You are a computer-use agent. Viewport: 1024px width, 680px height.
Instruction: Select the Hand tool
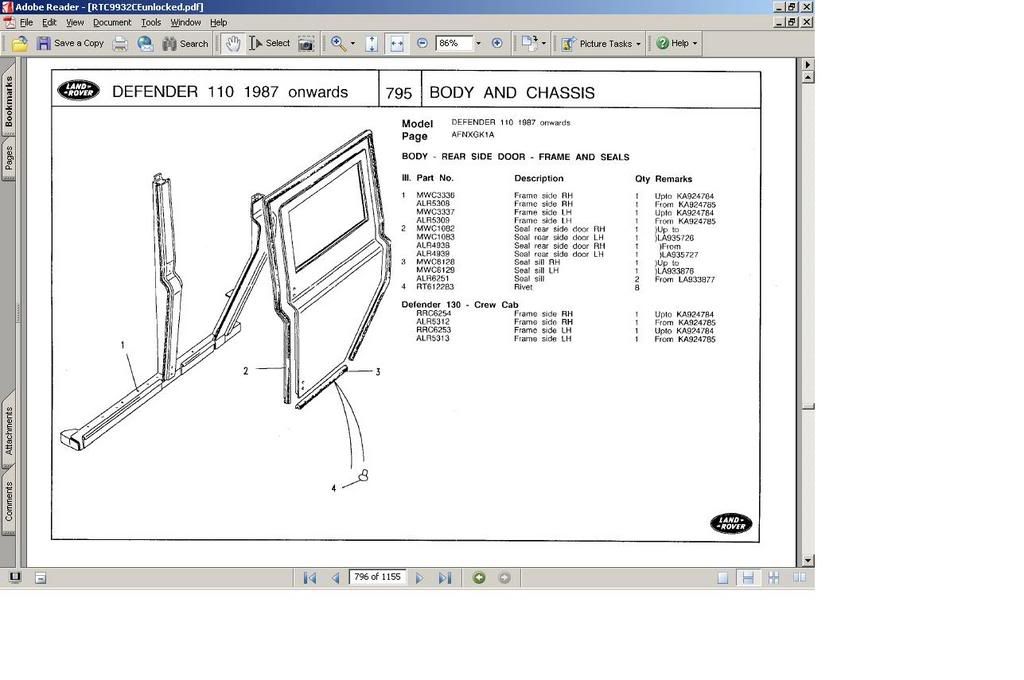(233, 44)
